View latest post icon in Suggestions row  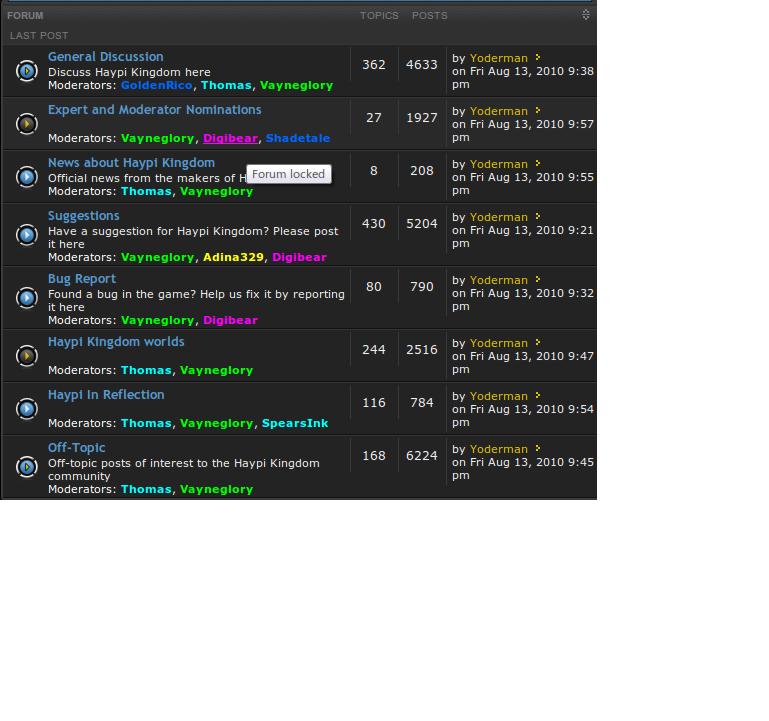coord(538,216)
